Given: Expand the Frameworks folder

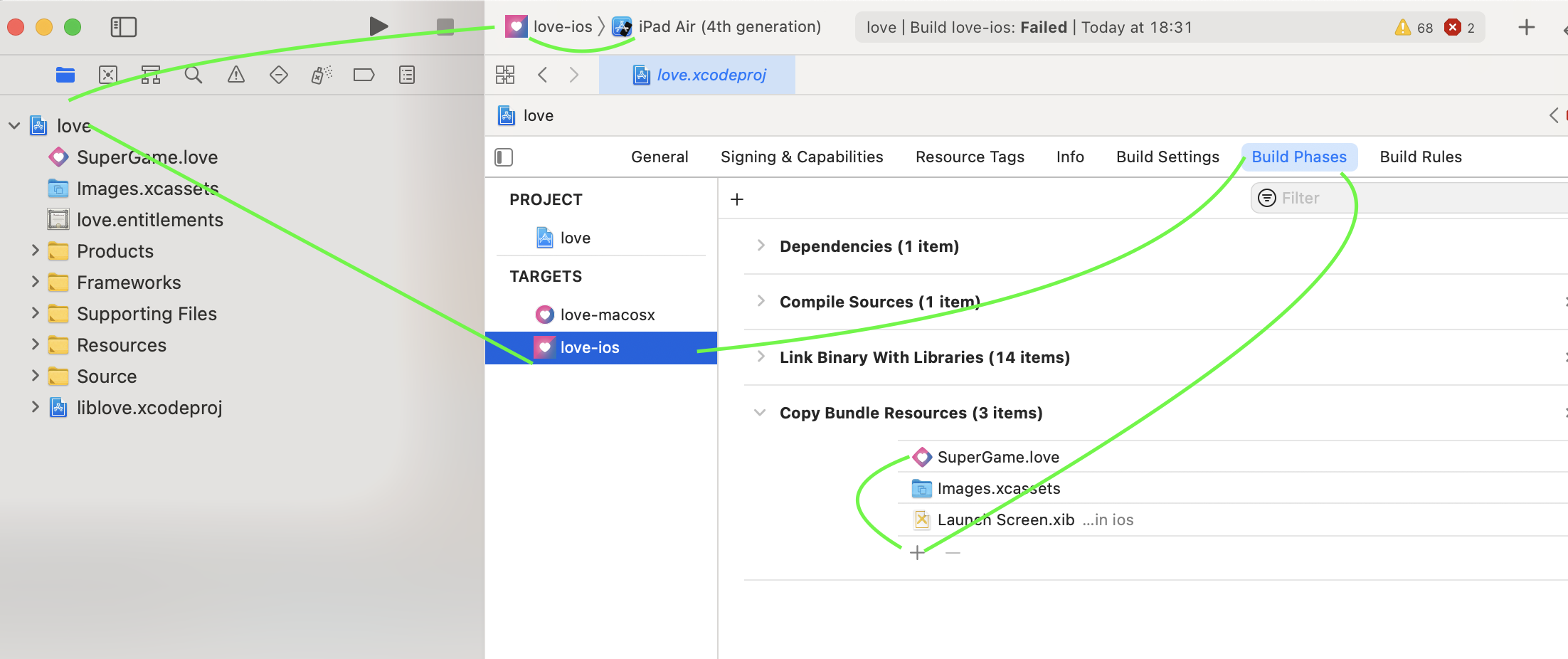Looking at the screenshot, I should point(35,282).
